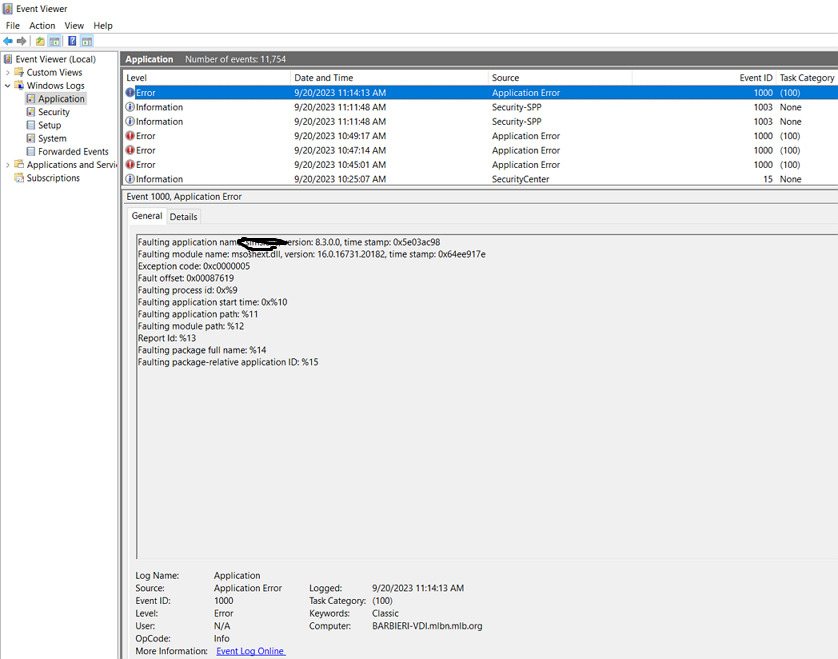Select the Forwarded Events log
838x659 pixels.
73,151
